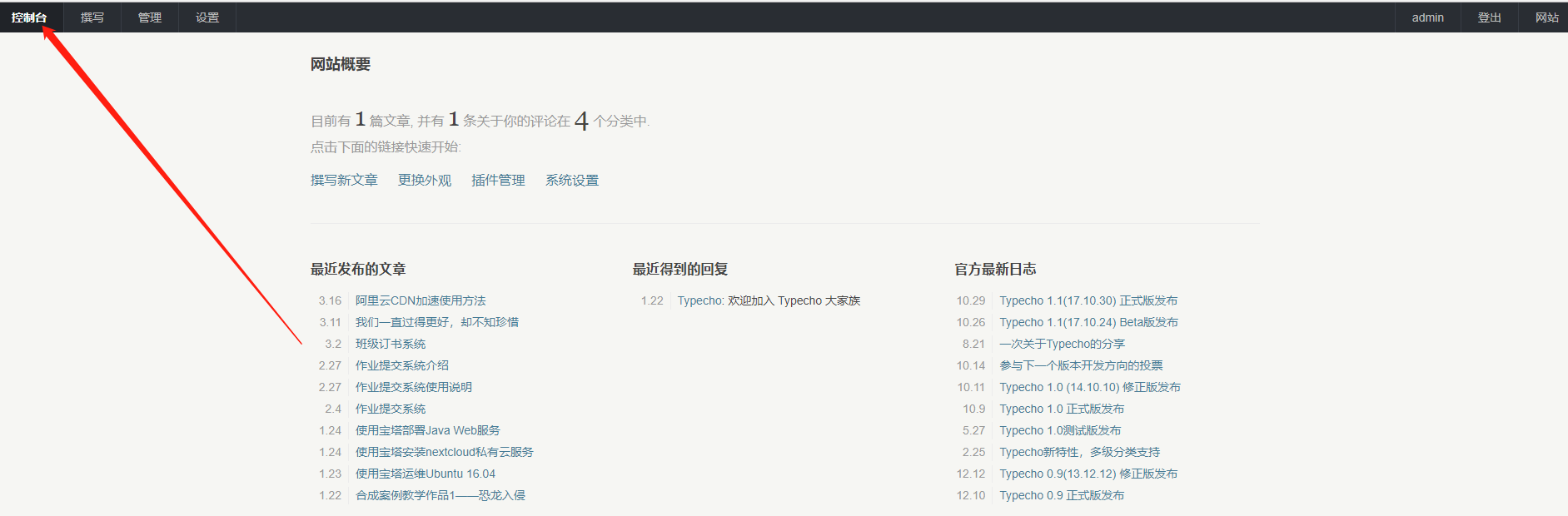The image size is (1568, 516).
Task: Open the 插件管理 quick link
Action: click(498, 180)
